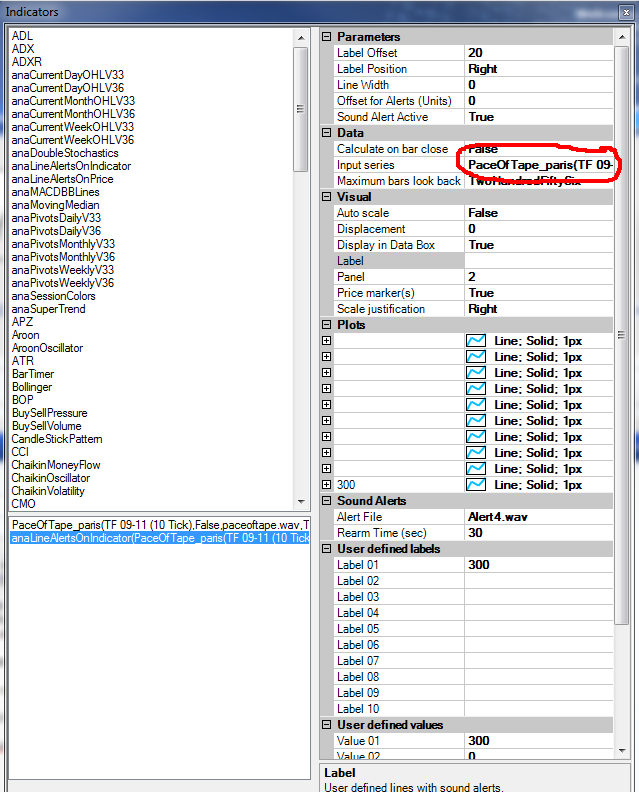Select ChaikinMoneyFlow indicator
Viewport: 639px width, 792px height.
click(56, 465)
